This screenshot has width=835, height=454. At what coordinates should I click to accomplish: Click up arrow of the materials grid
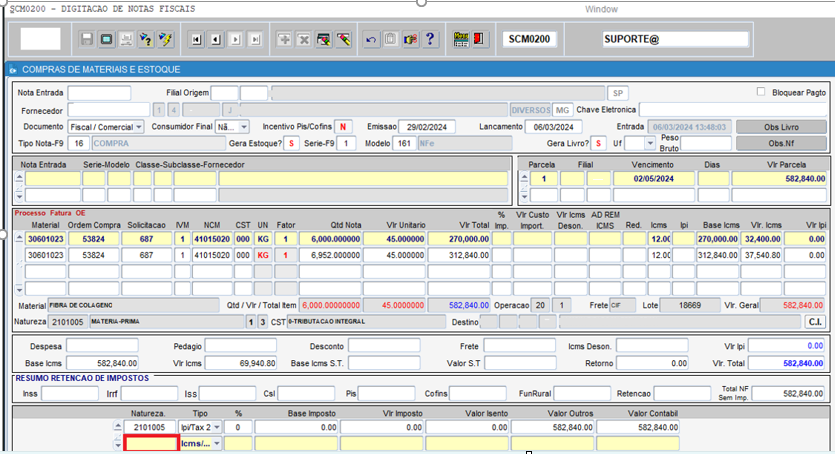click(x=19, y=238)
